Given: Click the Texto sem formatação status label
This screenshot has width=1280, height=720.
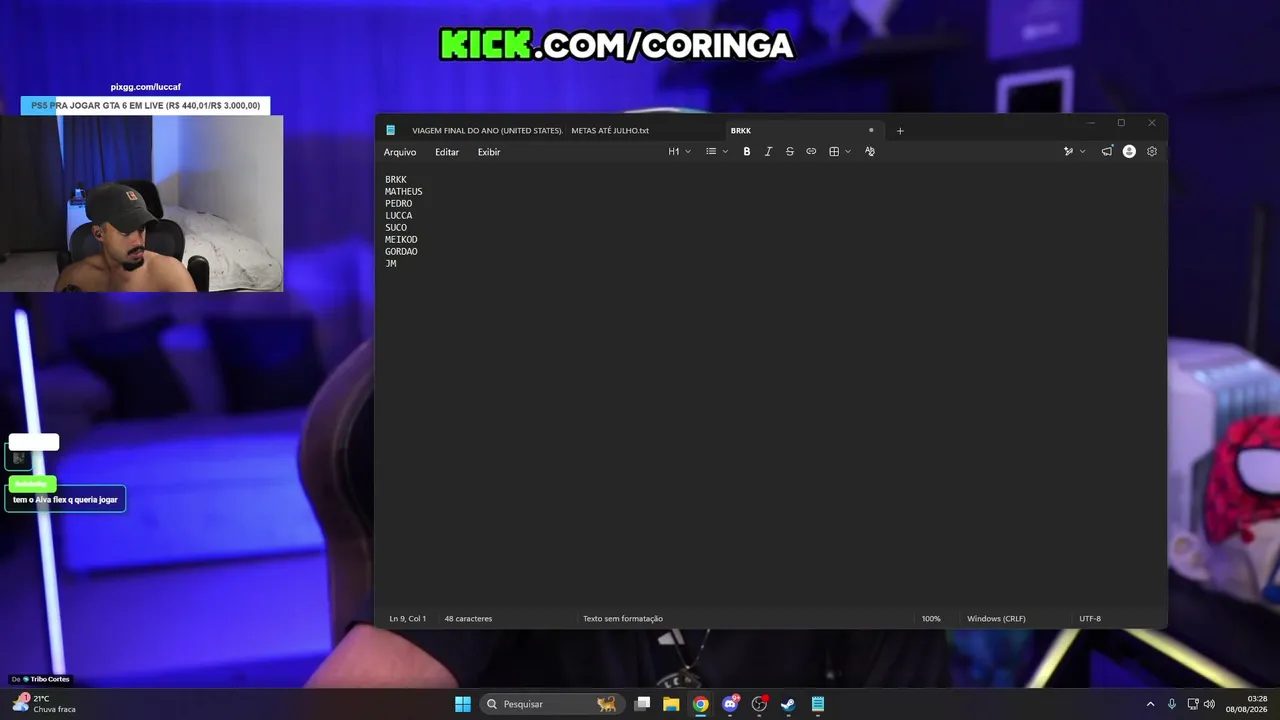Looking at the screenshot, I should tap(623, 619).
